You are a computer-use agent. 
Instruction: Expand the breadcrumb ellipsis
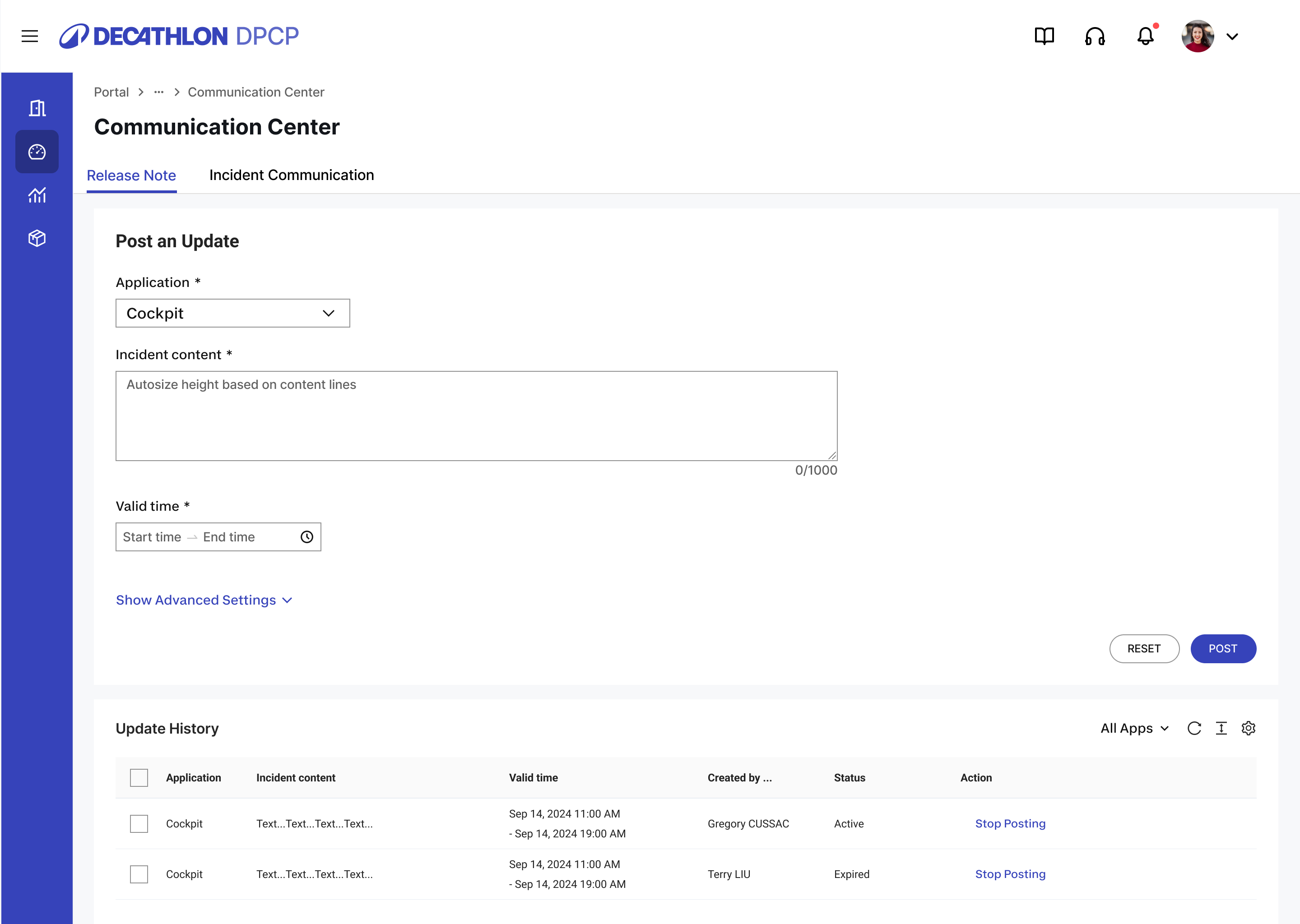click(x=159, y=92)
